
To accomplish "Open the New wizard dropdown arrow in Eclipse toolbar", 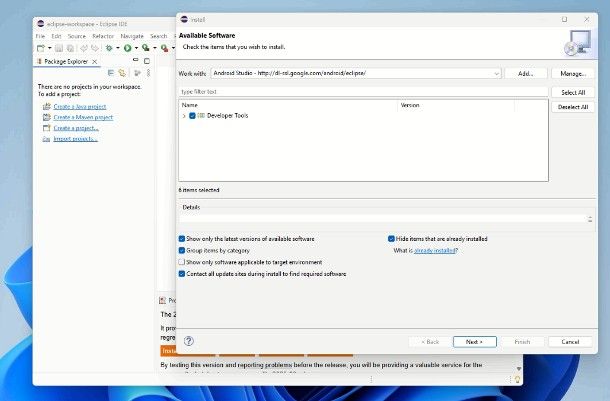I will pos(49,48).
